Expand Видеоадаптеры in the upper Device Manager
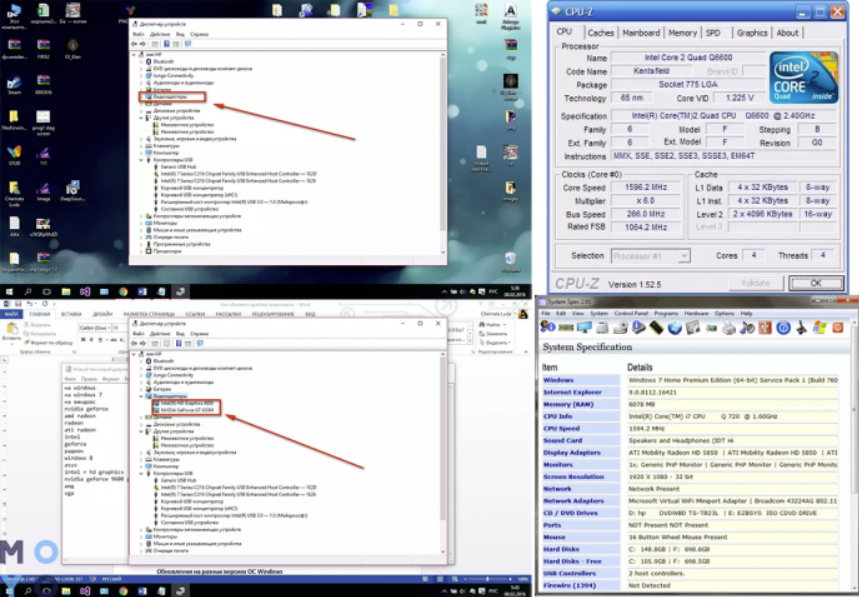The height and width of the screenshot is (597, 859). tap(141, 96)
